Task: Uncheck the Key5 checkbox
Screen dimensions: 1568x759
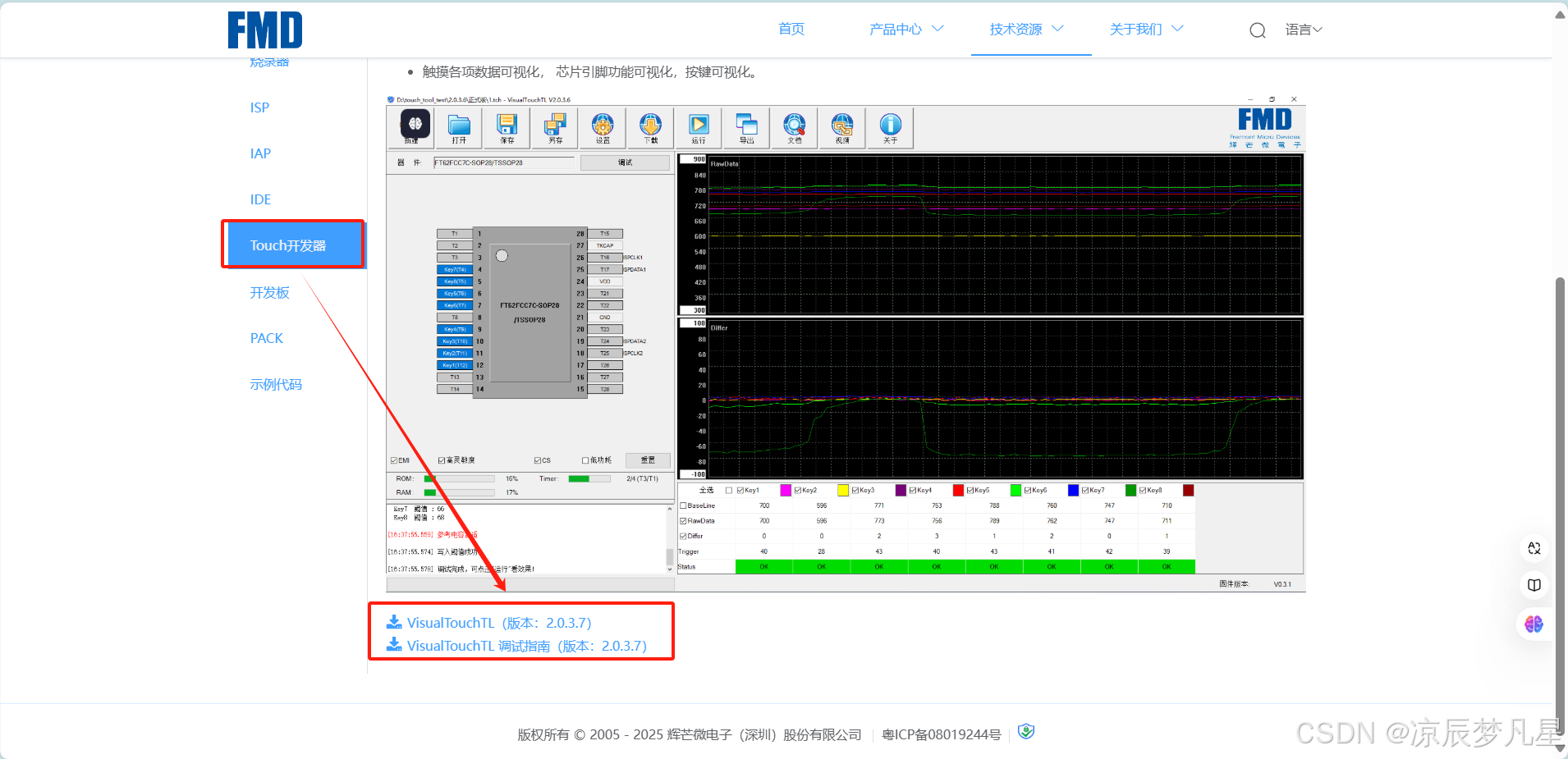Action: coord(970,490)
